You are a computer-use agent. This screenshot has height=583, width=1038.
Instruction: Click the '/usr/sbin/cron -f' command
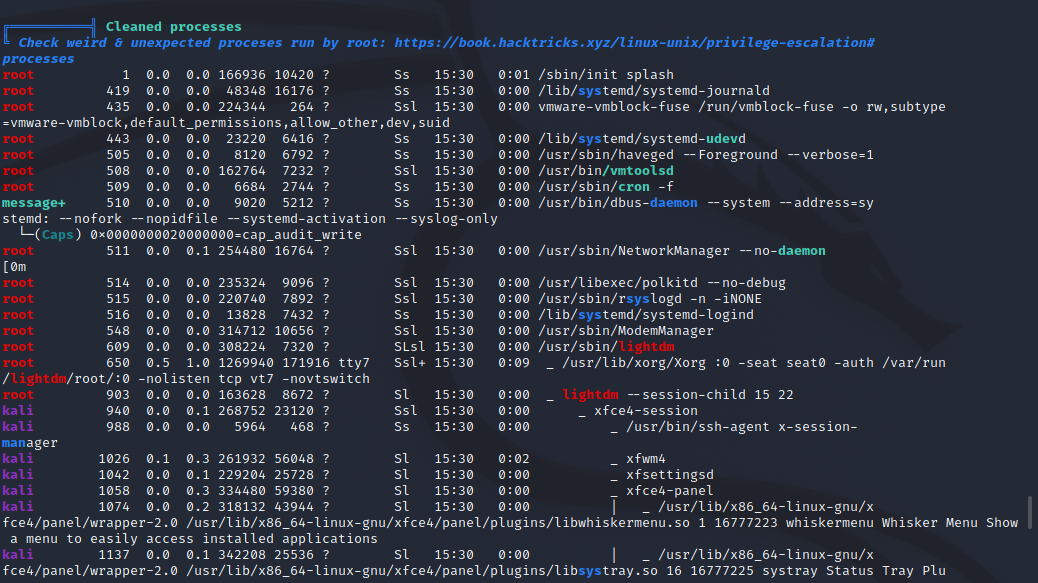(606, 187)
